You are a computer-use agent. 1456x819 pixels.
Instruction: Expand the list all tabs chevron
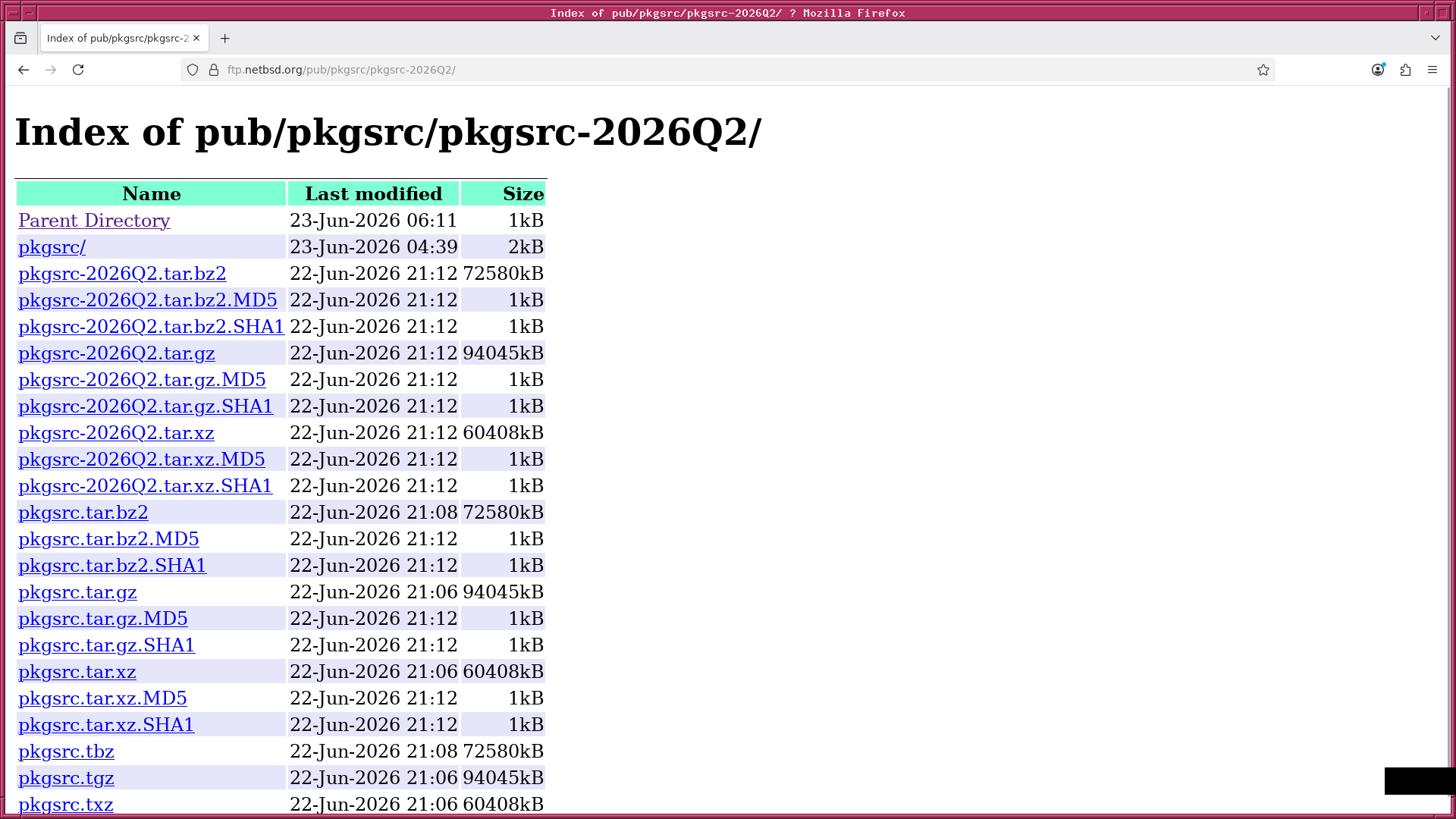pos(1436,38)
